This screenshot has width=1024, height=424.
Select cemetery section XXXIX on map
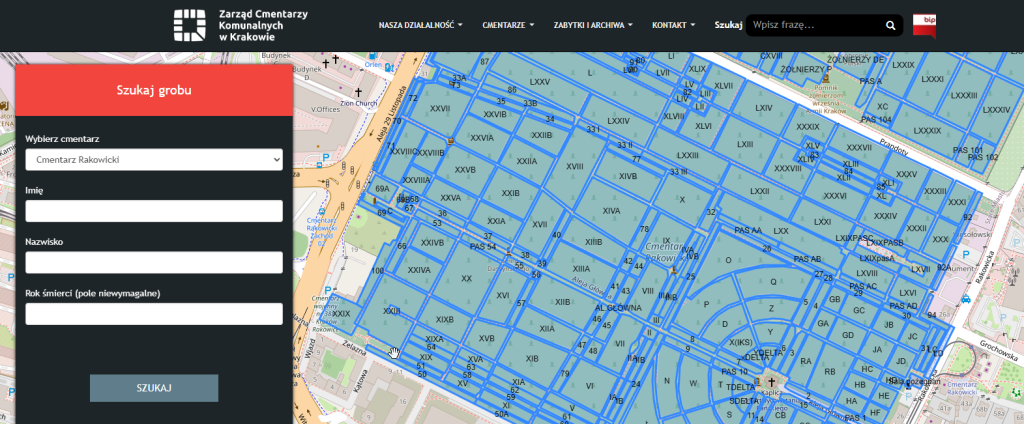pos(808,126)
